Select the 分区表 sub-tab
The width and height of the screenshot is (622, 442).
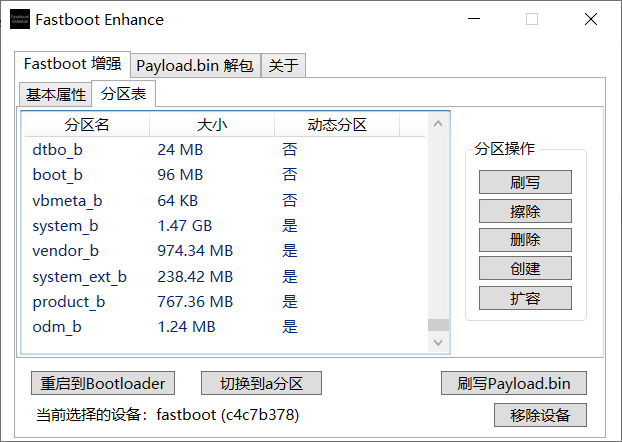[x=123, y=94]
